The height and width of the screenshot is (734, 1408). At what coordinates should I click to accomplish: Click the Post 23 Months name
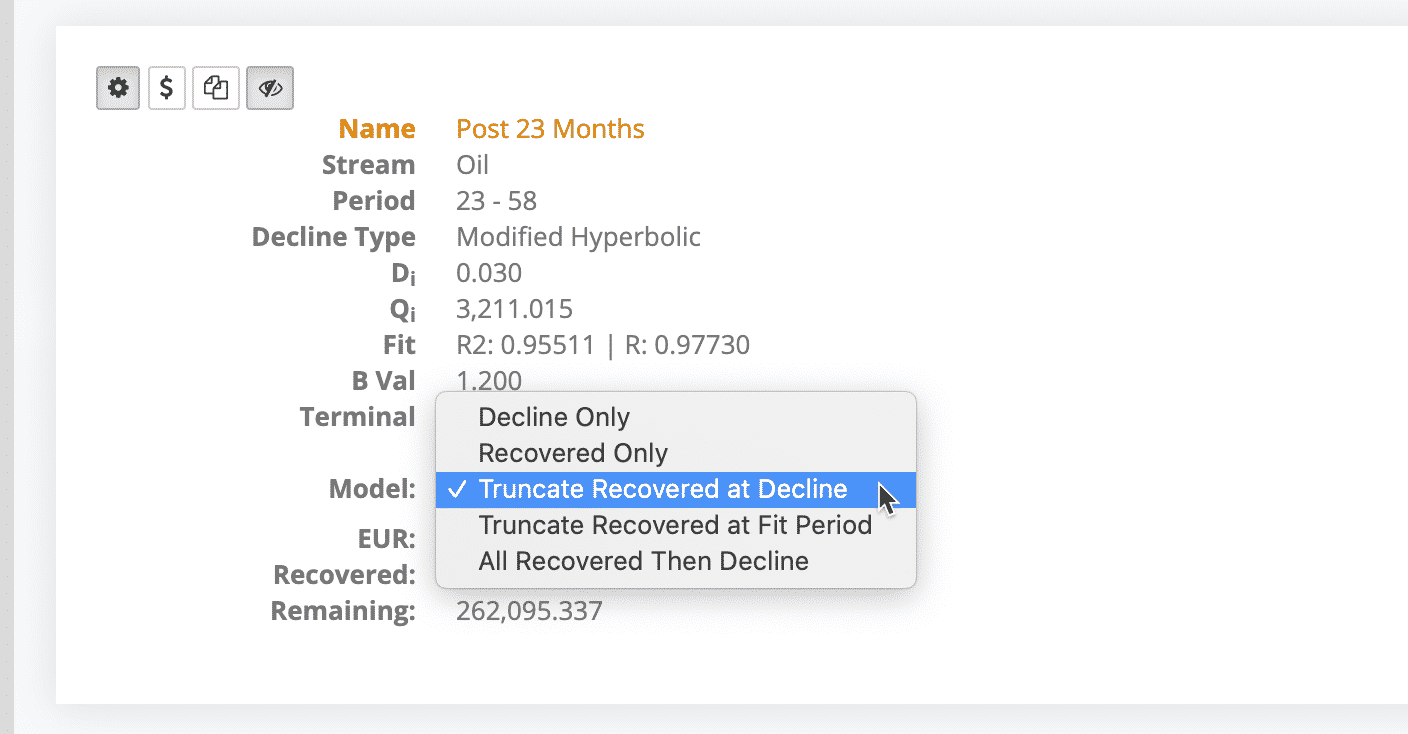click(550, 129)
